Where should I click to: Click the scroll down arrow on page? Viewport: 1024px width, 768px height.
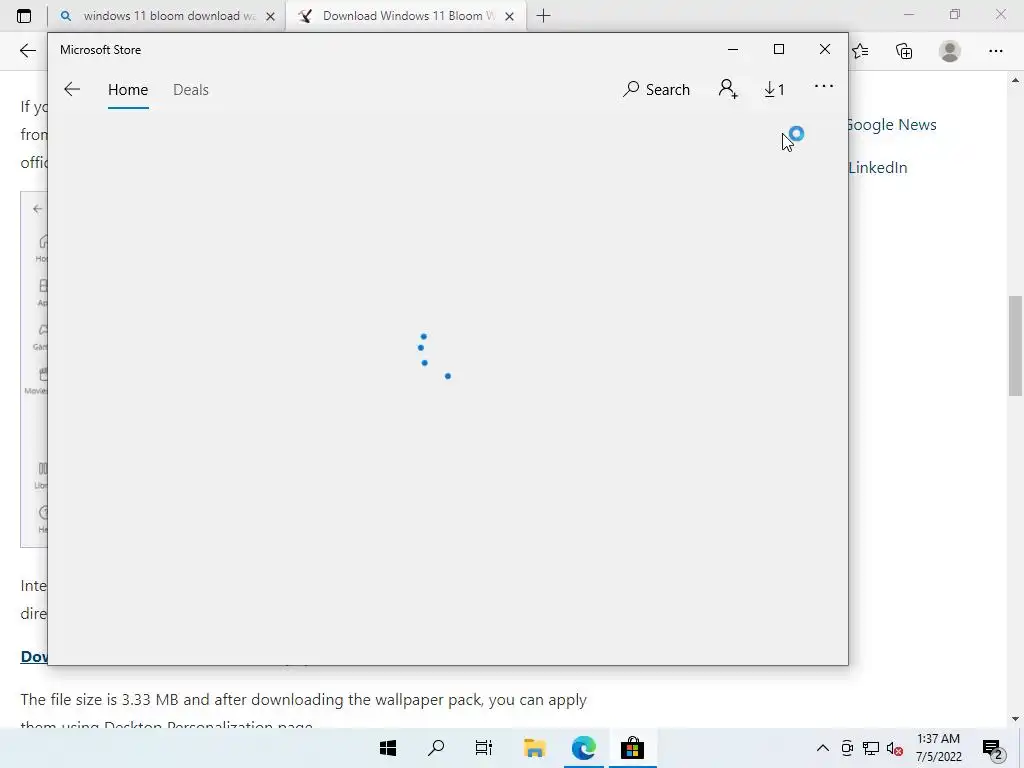coord(1015,719)
